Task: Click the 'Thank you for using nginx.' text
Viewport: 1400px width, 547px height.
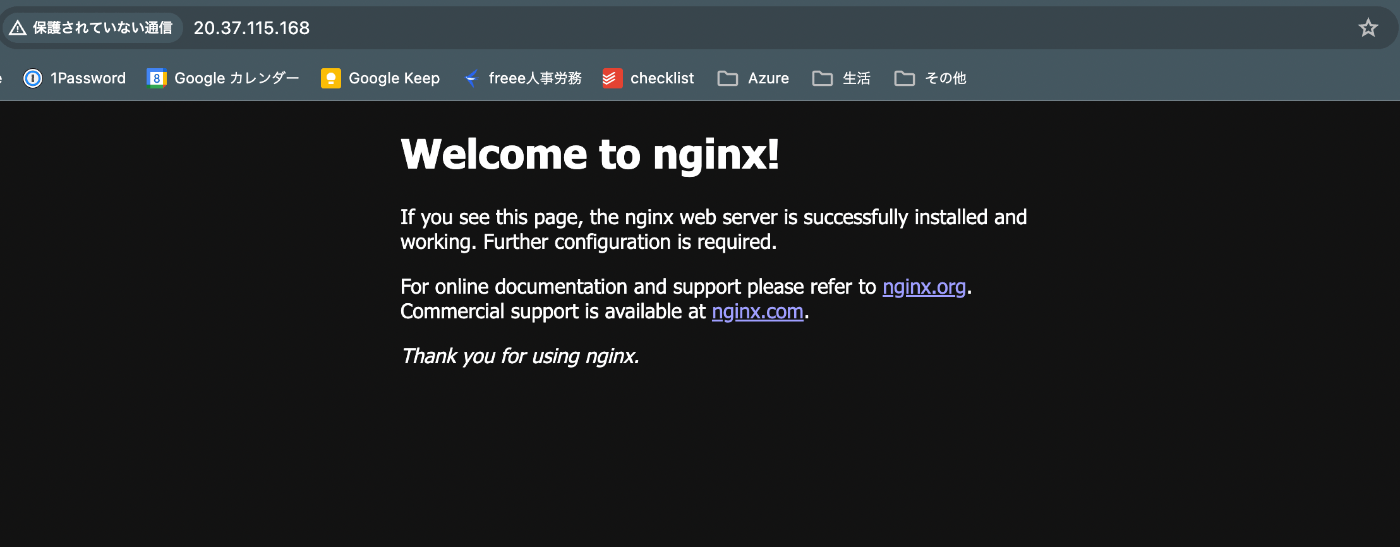Action: click(519, 356)
